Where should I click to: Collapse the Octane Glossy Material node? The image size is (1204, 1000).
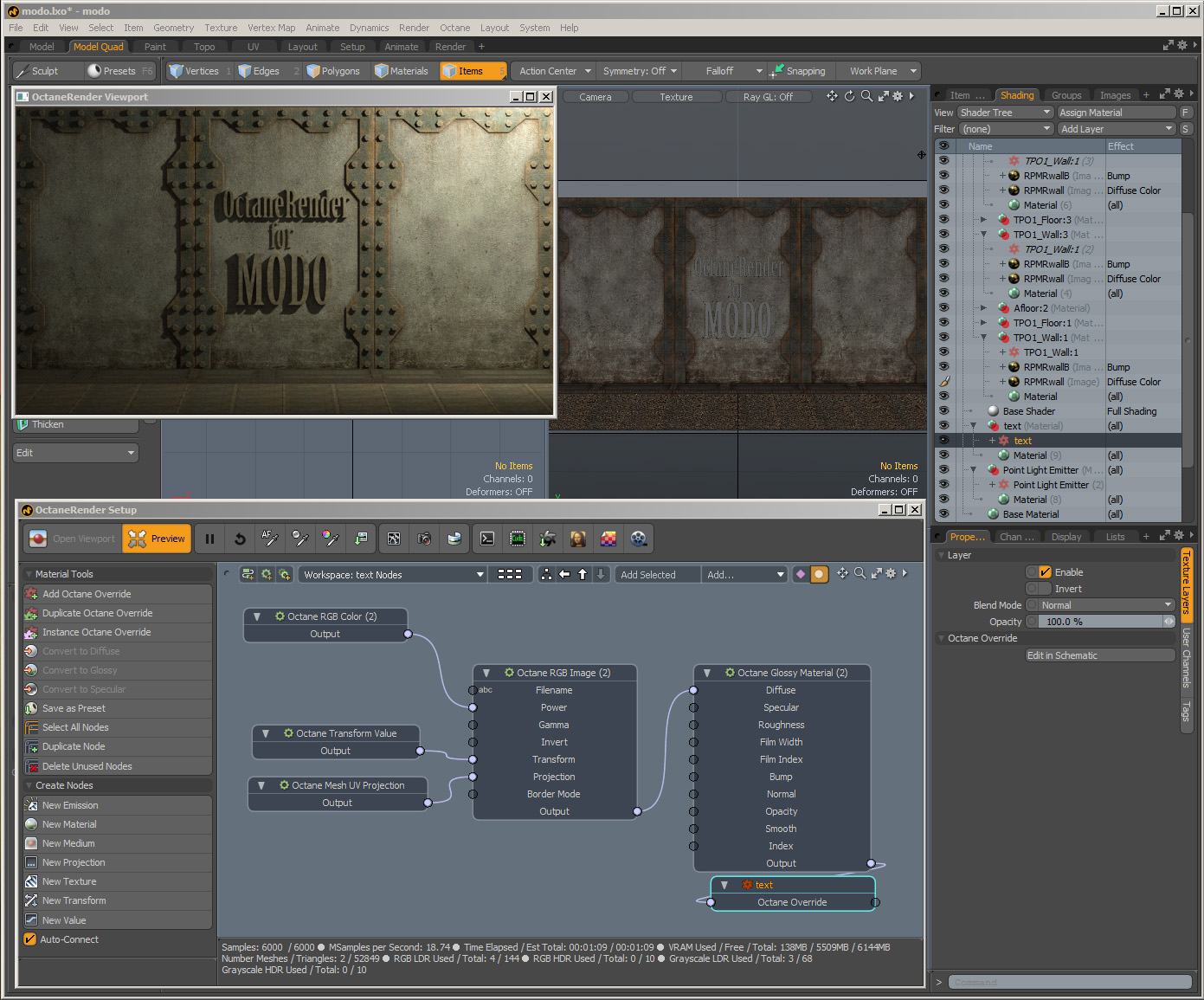(x=707, y=673)
